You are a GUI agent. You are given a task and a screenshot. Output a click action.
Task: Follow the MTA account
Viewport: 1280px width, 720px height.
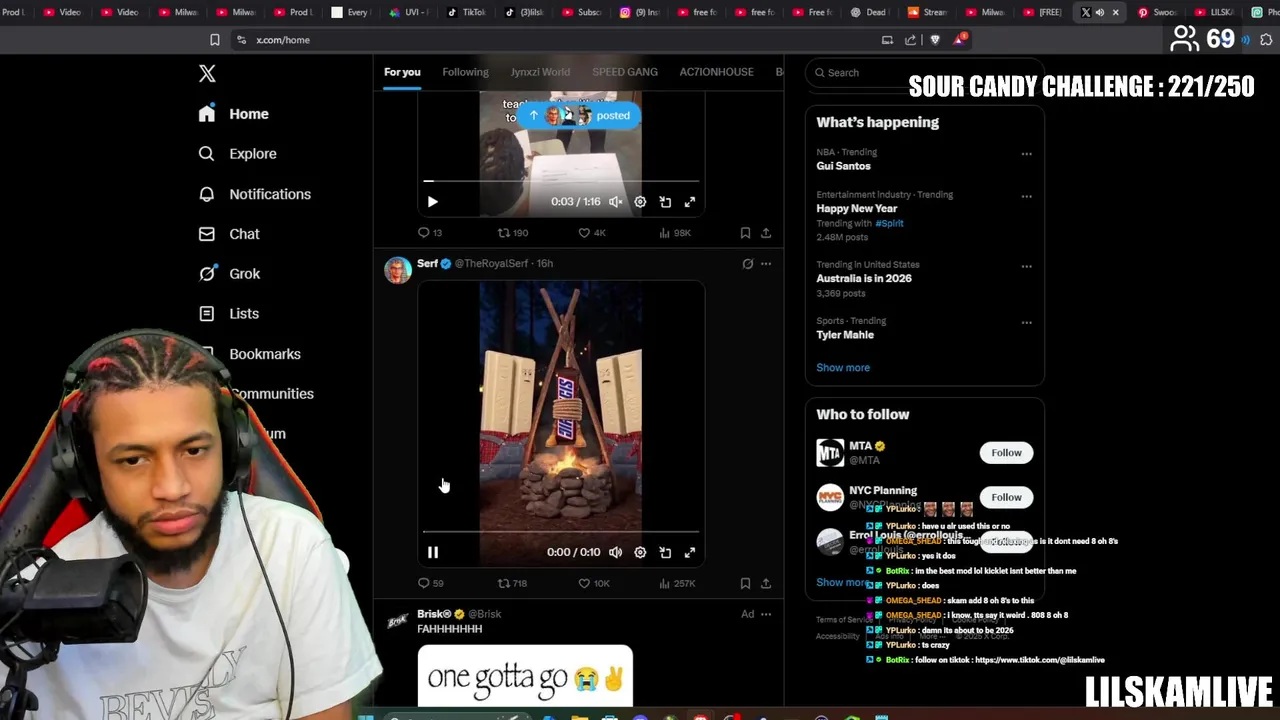point(1006,453)
